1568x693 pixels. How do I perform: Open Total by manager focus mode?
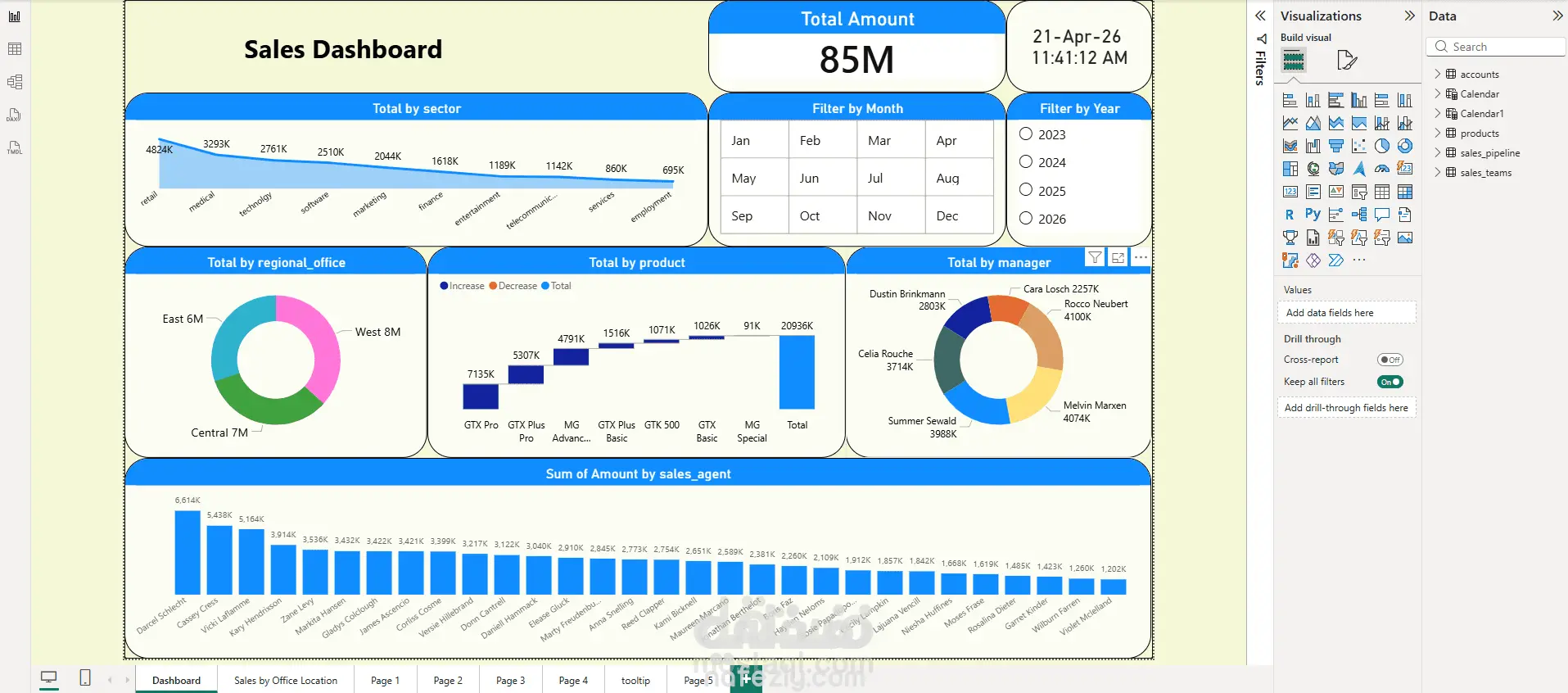pos(1118,257)
